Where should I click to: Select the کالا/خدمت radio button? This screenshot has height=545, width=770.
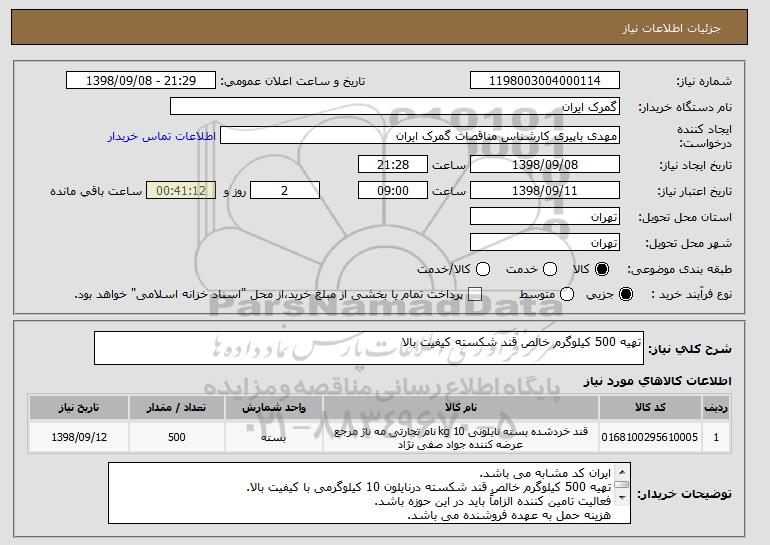(x=483, y=269)
